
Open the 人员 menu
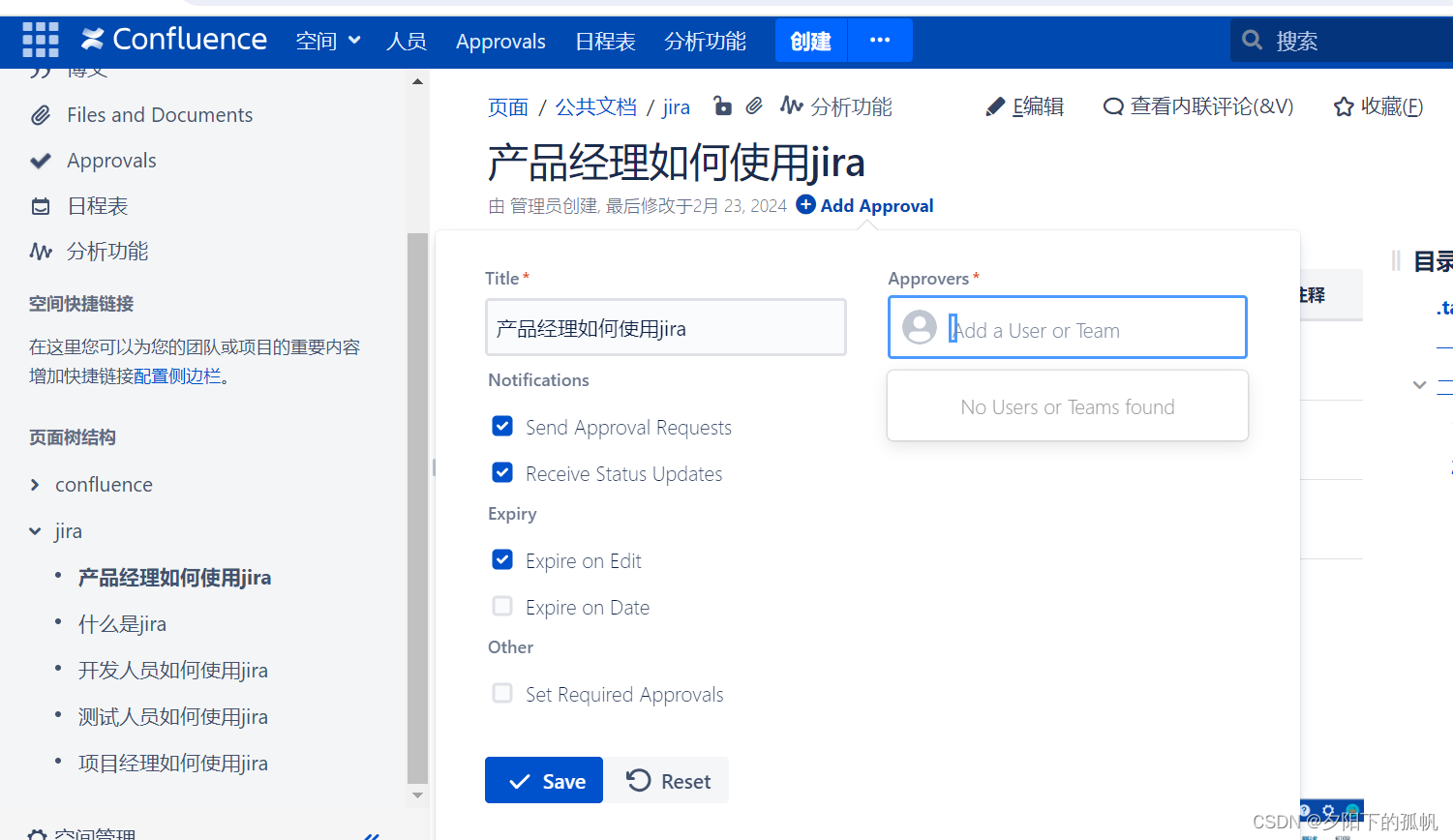tap(407, 41)
